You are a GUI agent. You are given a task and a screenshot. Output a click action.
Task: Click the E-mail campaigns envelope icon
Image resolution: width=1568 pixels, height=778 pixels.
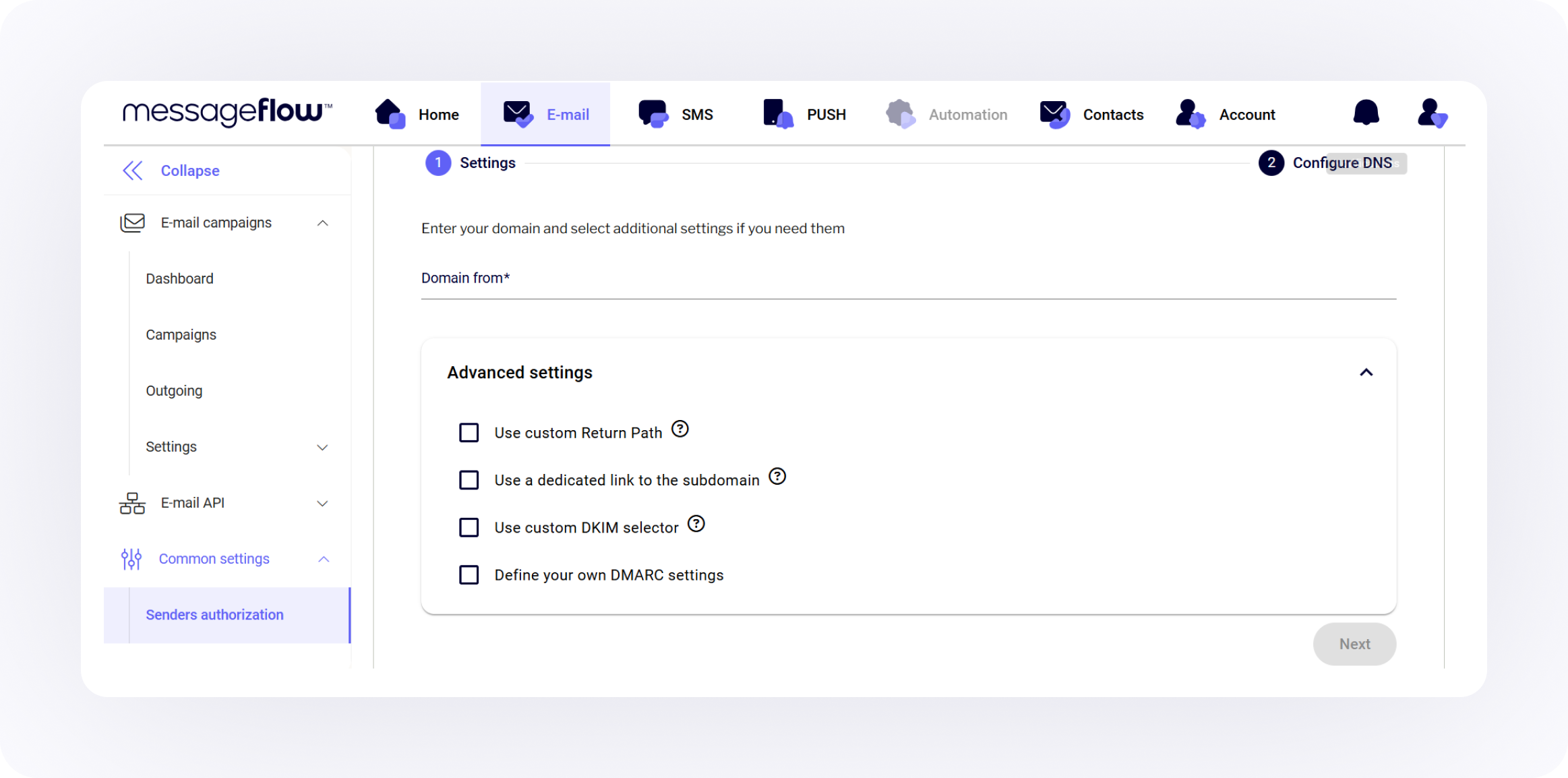click(x=132, y=222)
